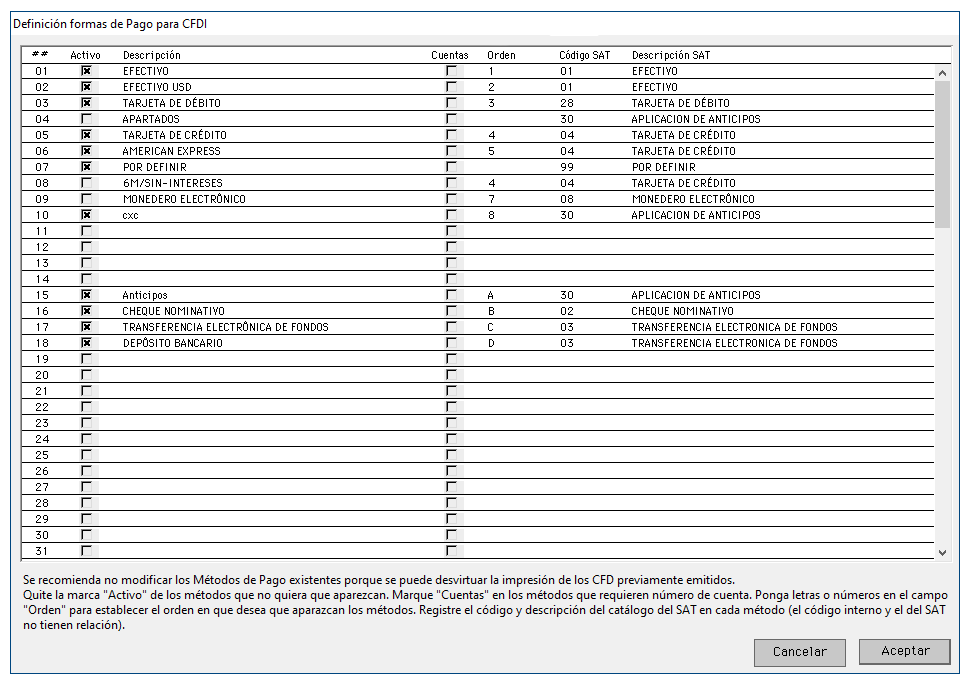Check Cuentas for CHEQUE NOMINATIVO
The width and height of the screenshot is (971, 683).
451,311
